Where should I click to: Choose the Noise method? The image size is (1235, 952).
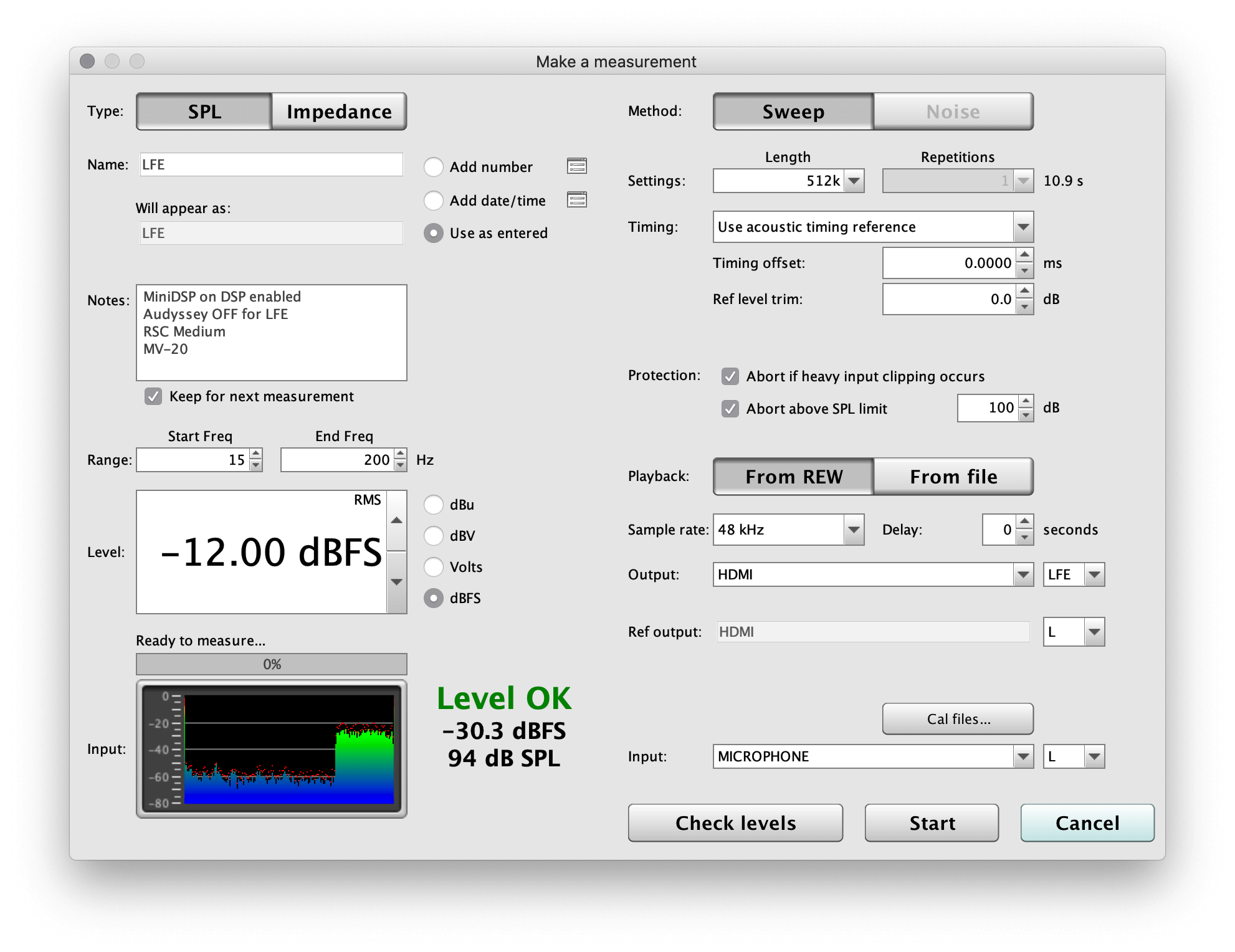click(953, 112)
